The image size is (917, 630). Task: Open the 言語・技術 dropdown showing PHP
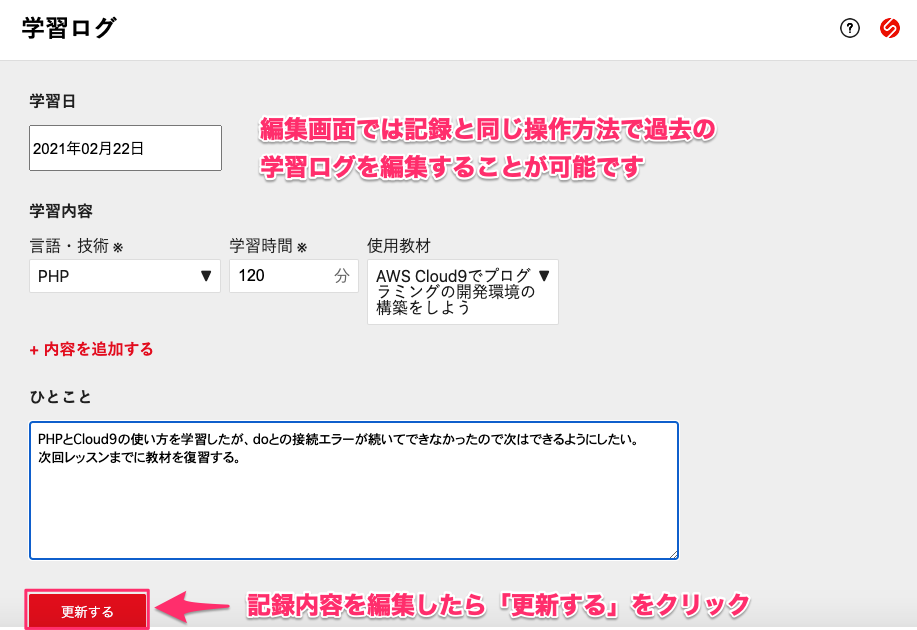[124, 276]
